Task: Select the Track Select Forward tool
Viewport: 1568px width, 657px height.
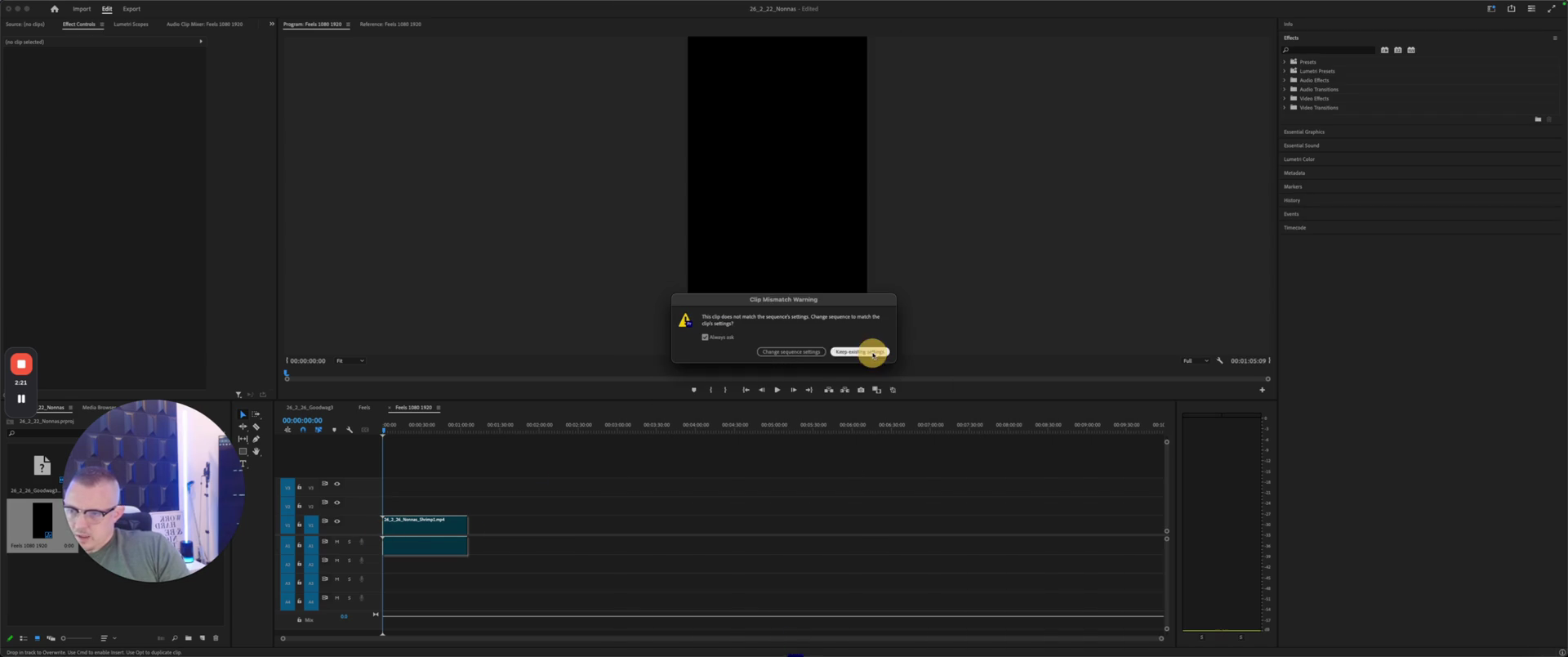Action: [x=256, y=414]
